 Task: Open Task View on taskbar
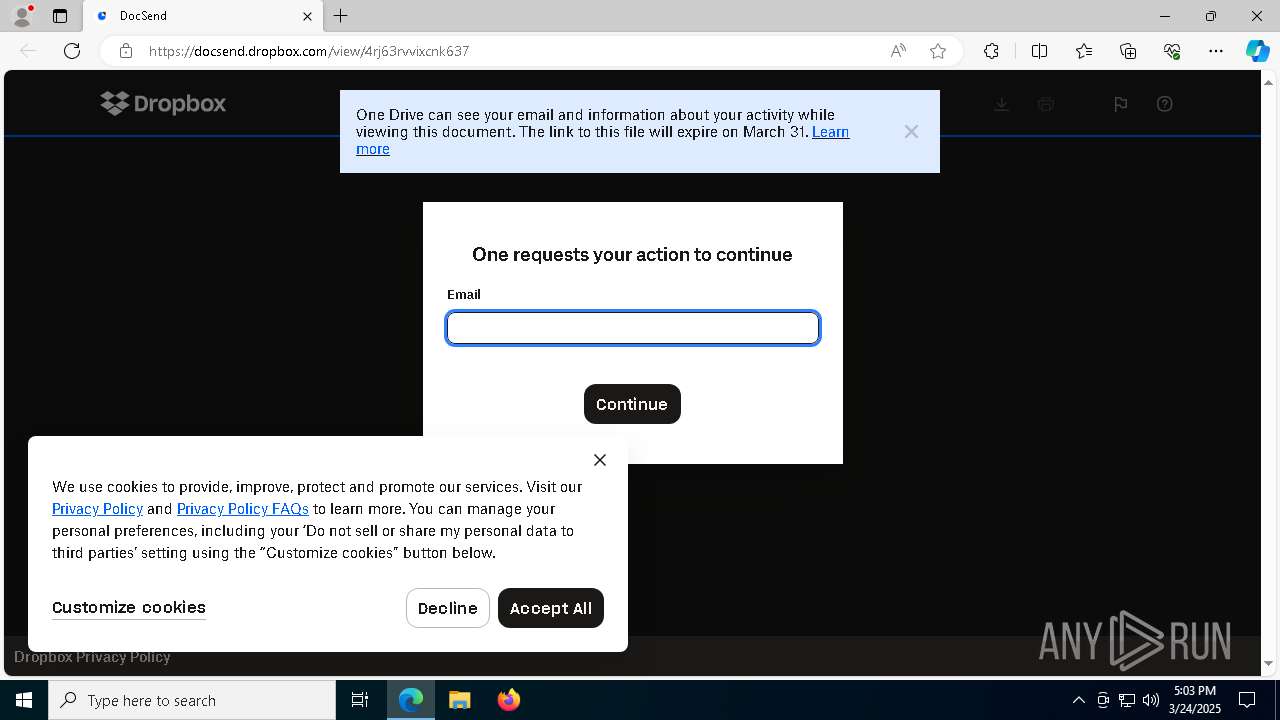point(360,700)
